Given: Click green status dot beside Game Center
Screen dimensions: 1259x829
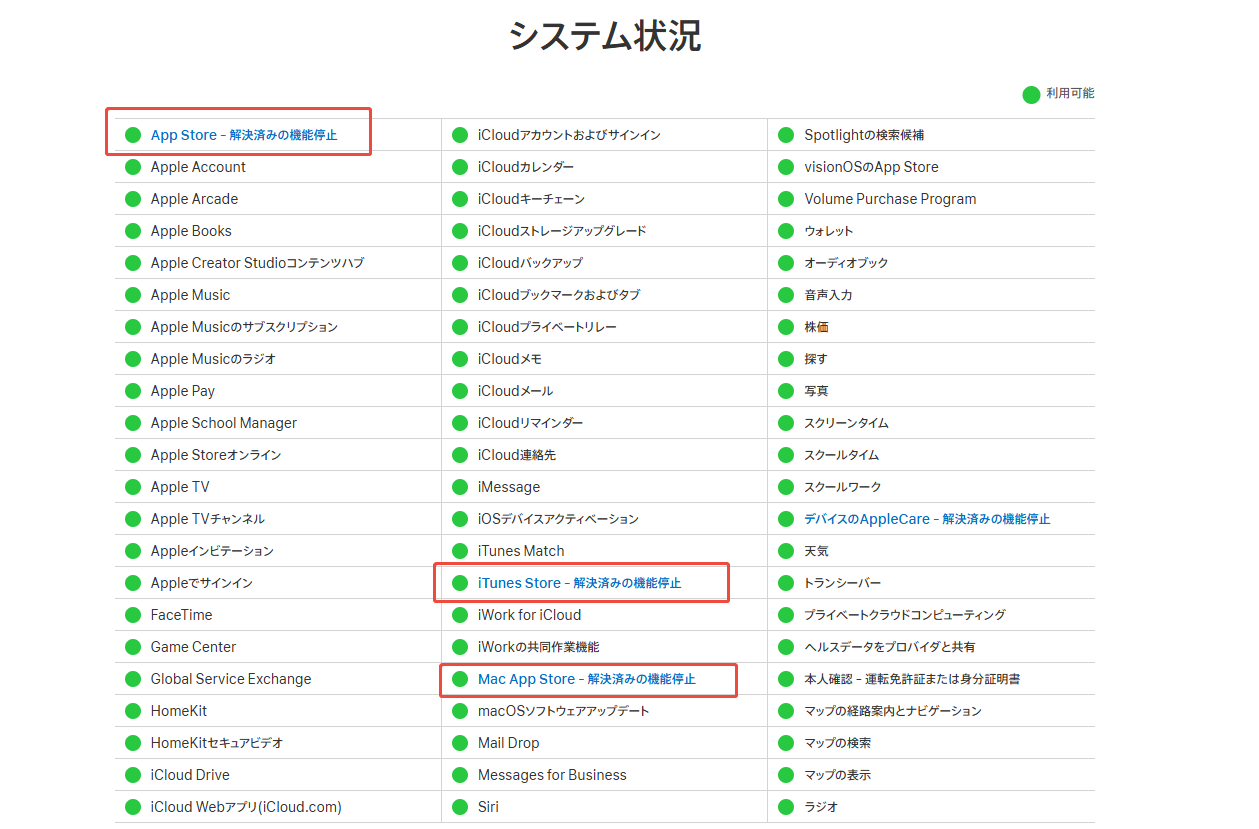Looking at the screenshot, I should pyautogui.click(x=133, y=647).
